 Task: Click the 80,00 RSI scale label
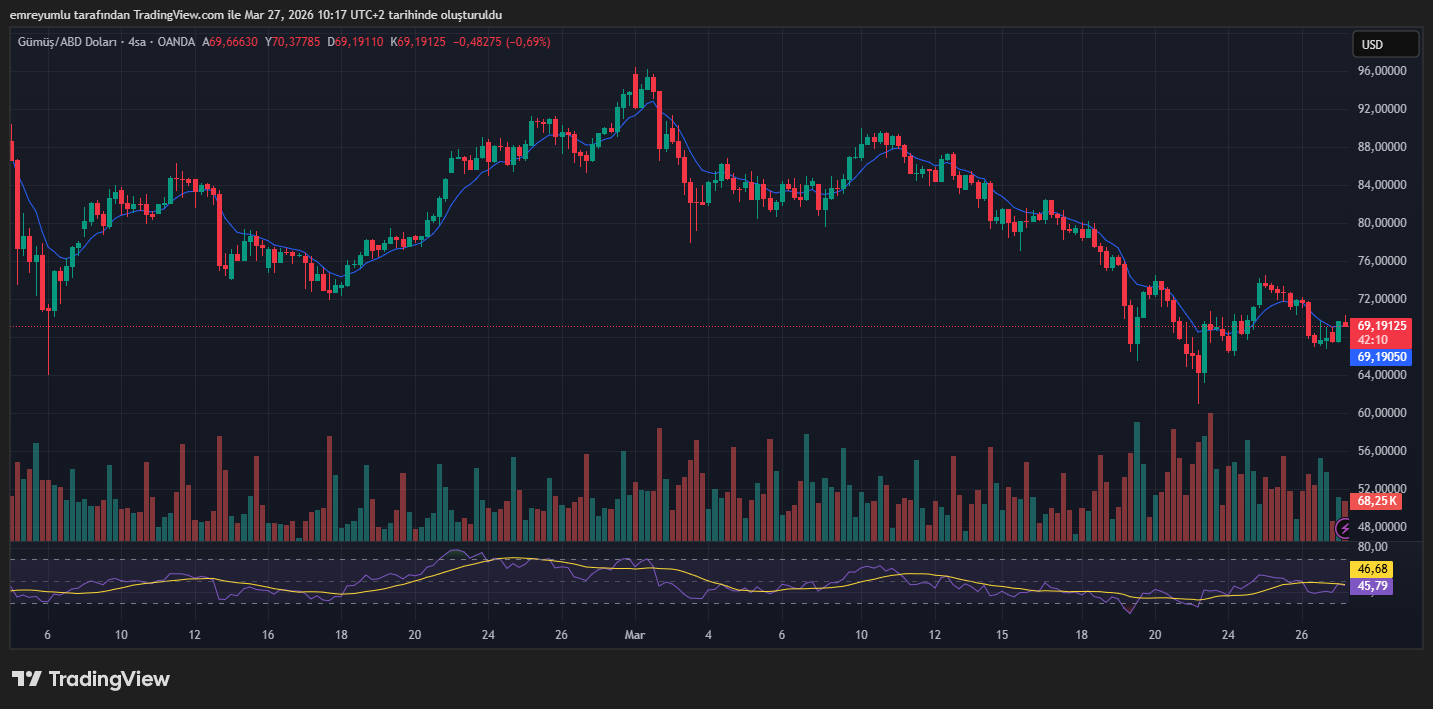coord(1372,547)
